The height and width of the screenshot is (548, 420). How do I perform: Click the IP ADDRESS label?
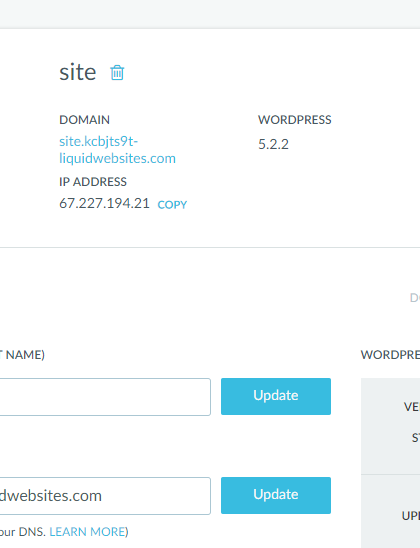click(x=93, y=182)
